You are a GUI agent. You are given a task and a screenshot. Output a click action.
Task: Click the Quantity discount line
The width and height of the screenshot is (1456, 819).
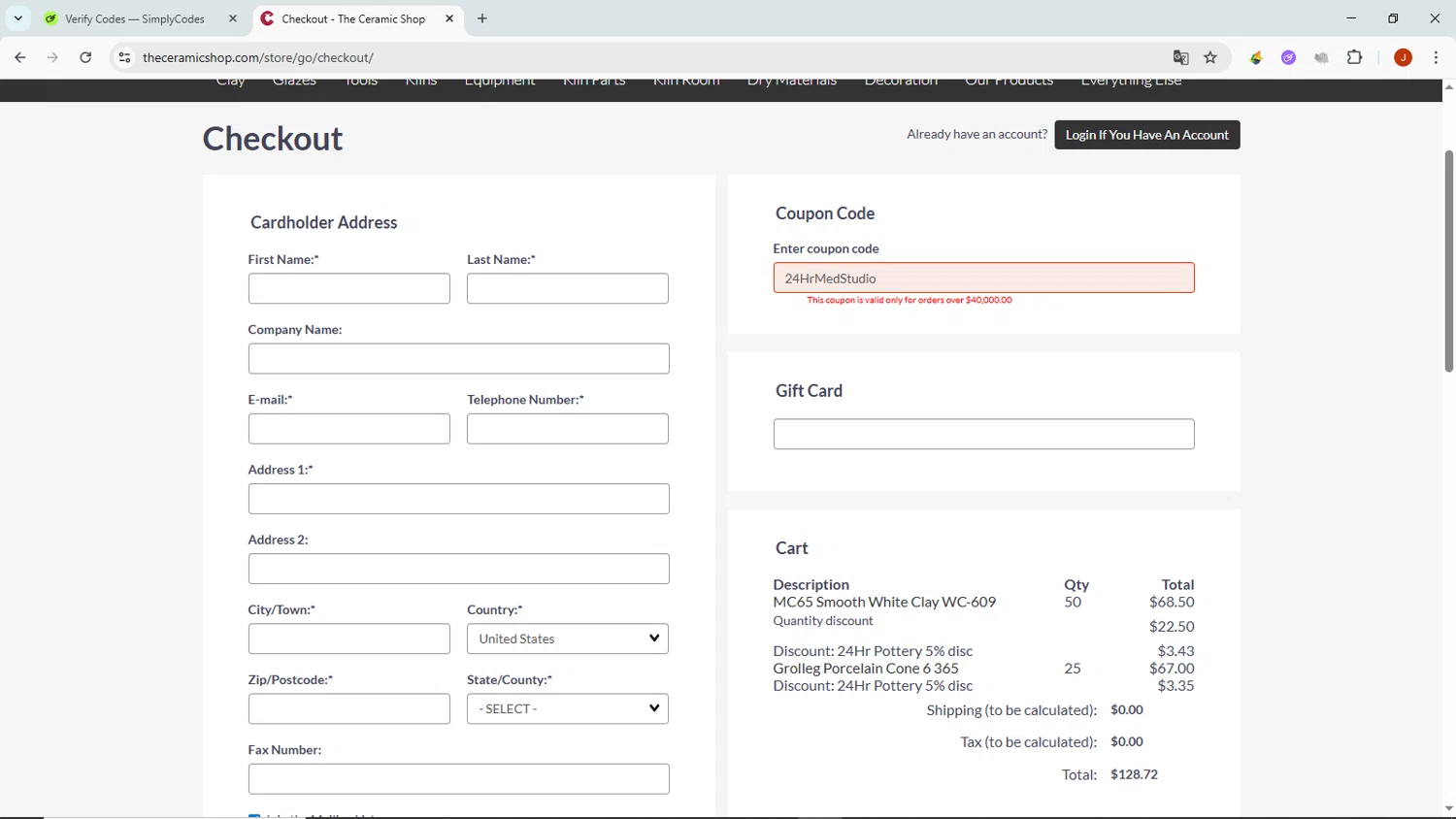pos(823,621)
